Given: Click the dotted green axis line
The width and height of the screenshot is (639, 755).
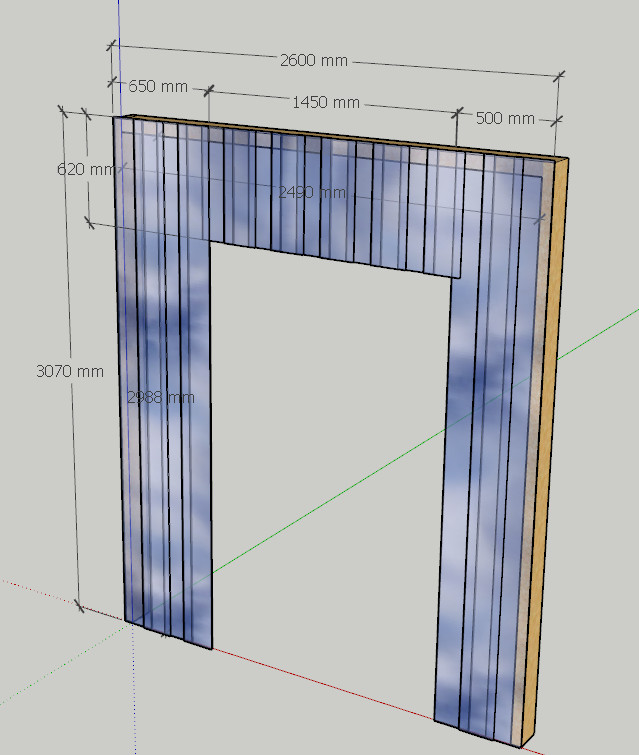Looking at the screenshot, I should [x=63, y=664].
